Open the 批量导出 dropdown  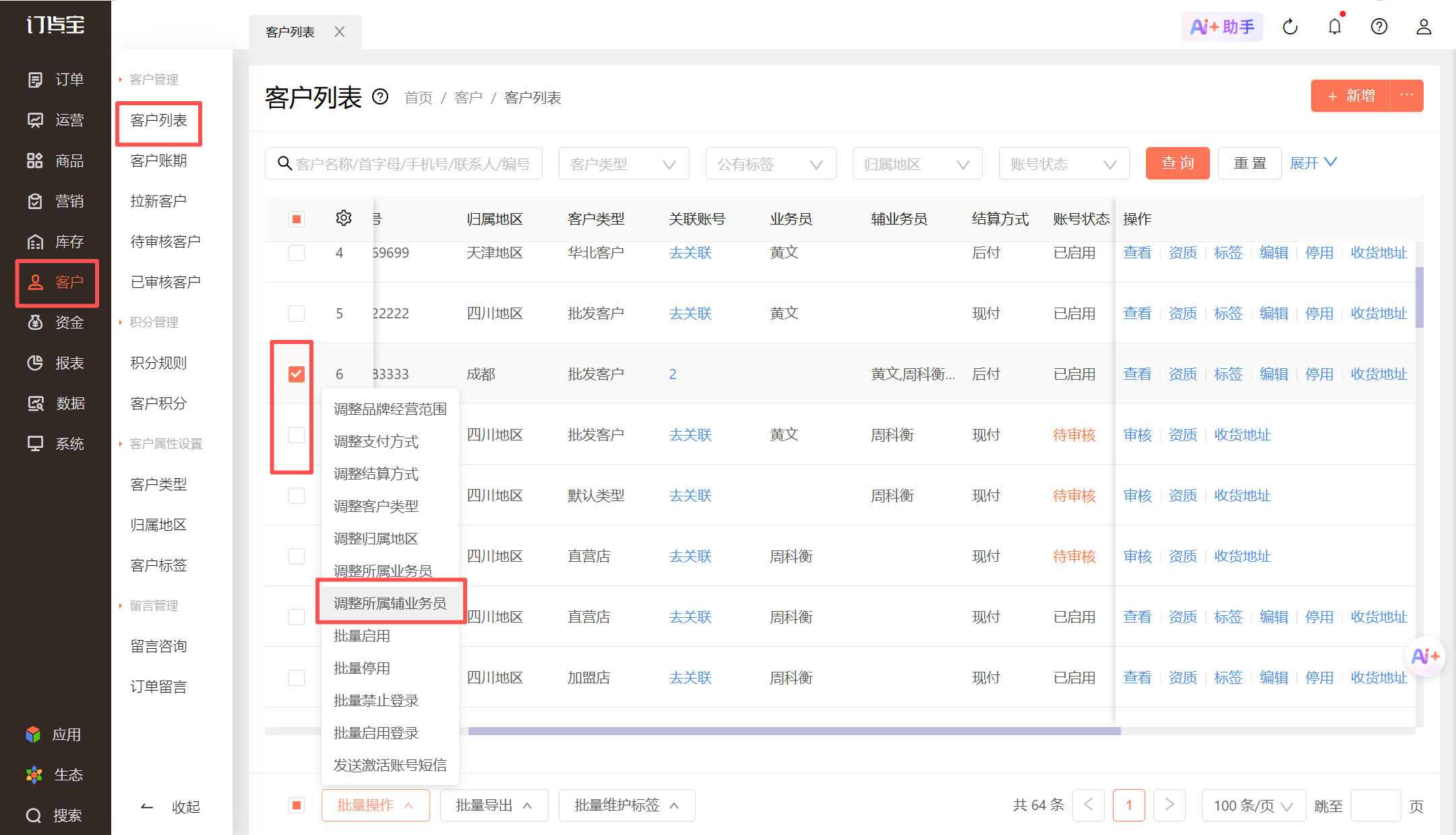pyautogui.click(x=493, y=805)
